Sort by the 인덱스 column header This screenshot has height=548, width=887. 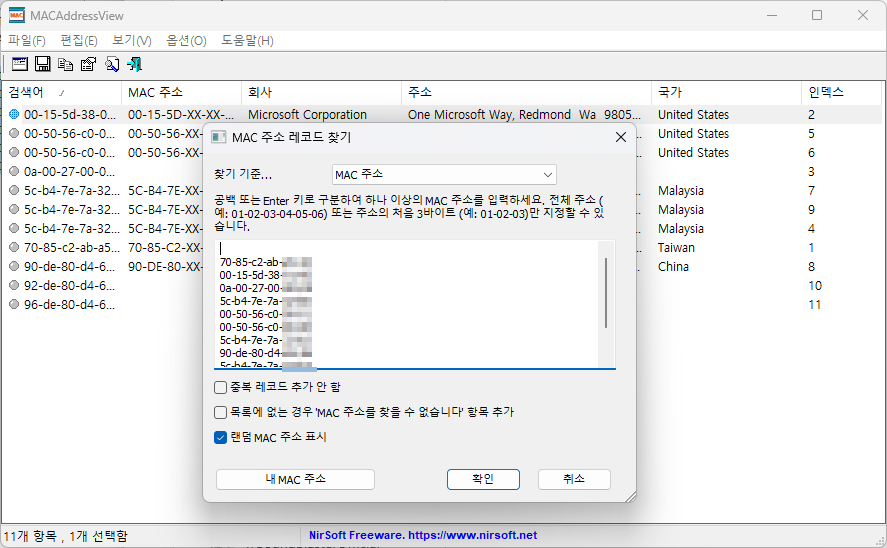click(841, 92)
